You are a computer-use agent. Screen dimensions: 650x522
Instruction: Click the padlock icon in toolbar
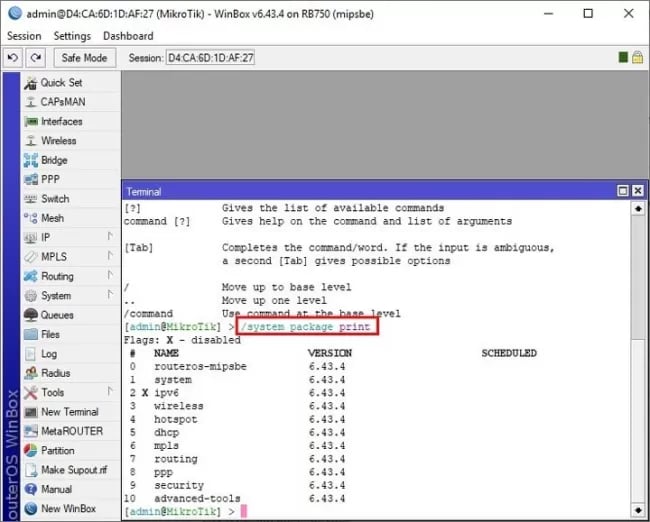click(638, 57)
